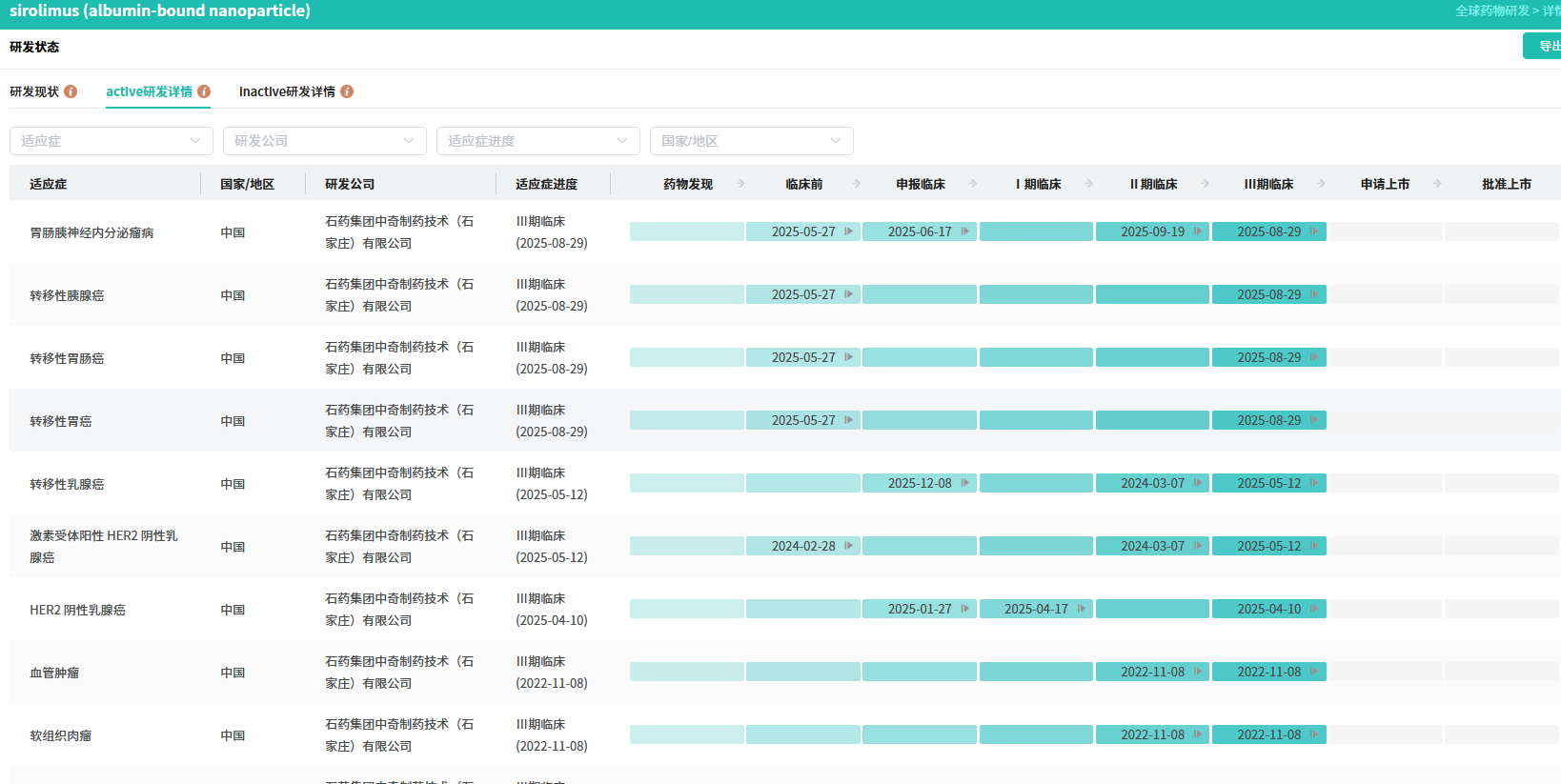Click play arrow on 2025-12-08 申报临床 cell

tap(965, 483)
